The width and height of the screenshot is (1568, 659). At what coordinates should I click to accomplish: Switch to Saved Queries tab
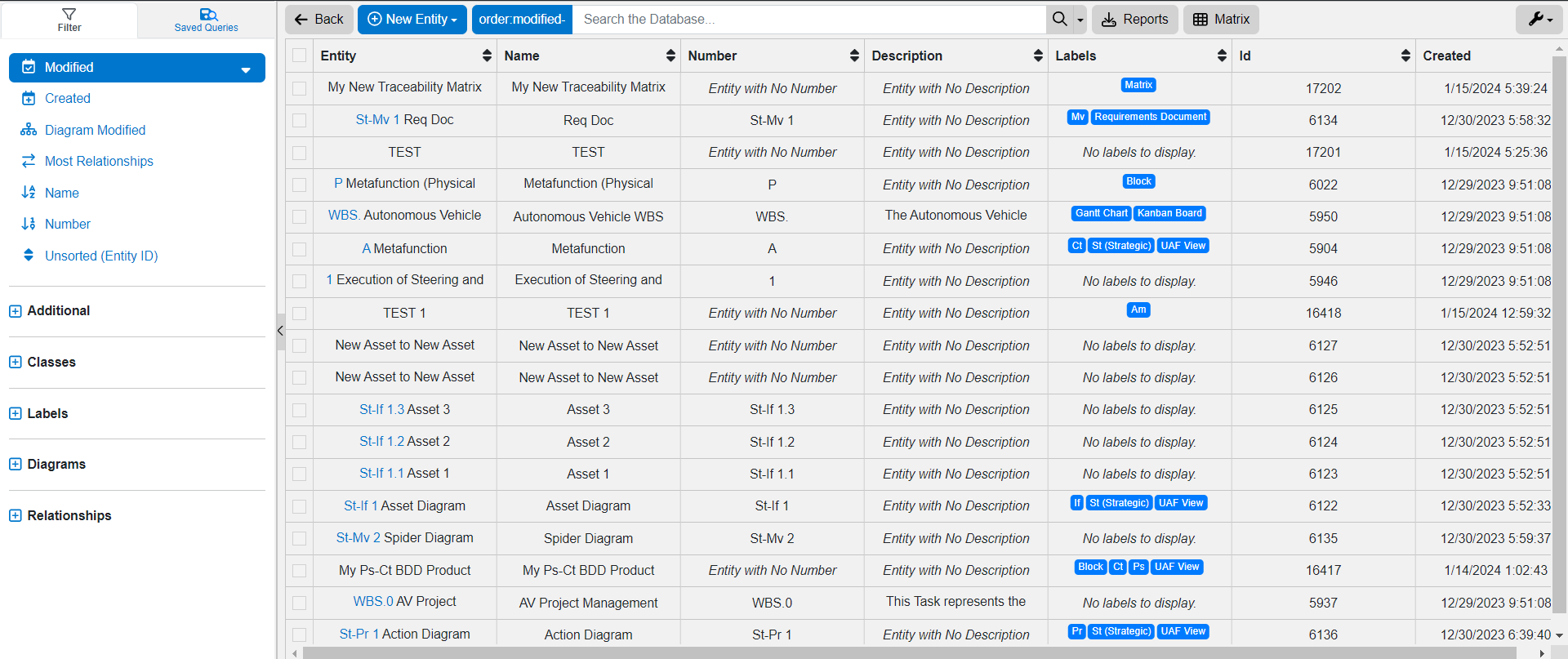[207, 20]
